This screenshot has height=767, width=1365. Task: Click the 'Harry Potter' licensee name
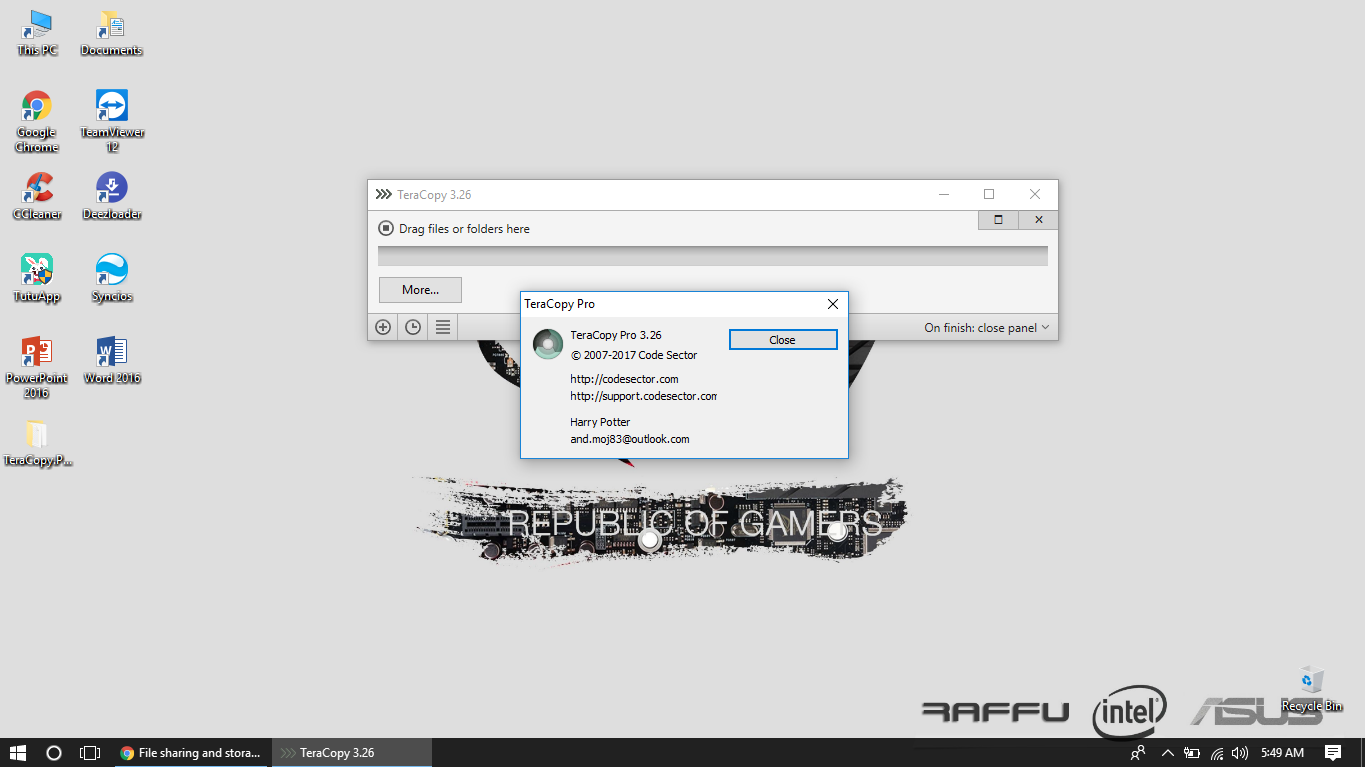coord(600,422)
